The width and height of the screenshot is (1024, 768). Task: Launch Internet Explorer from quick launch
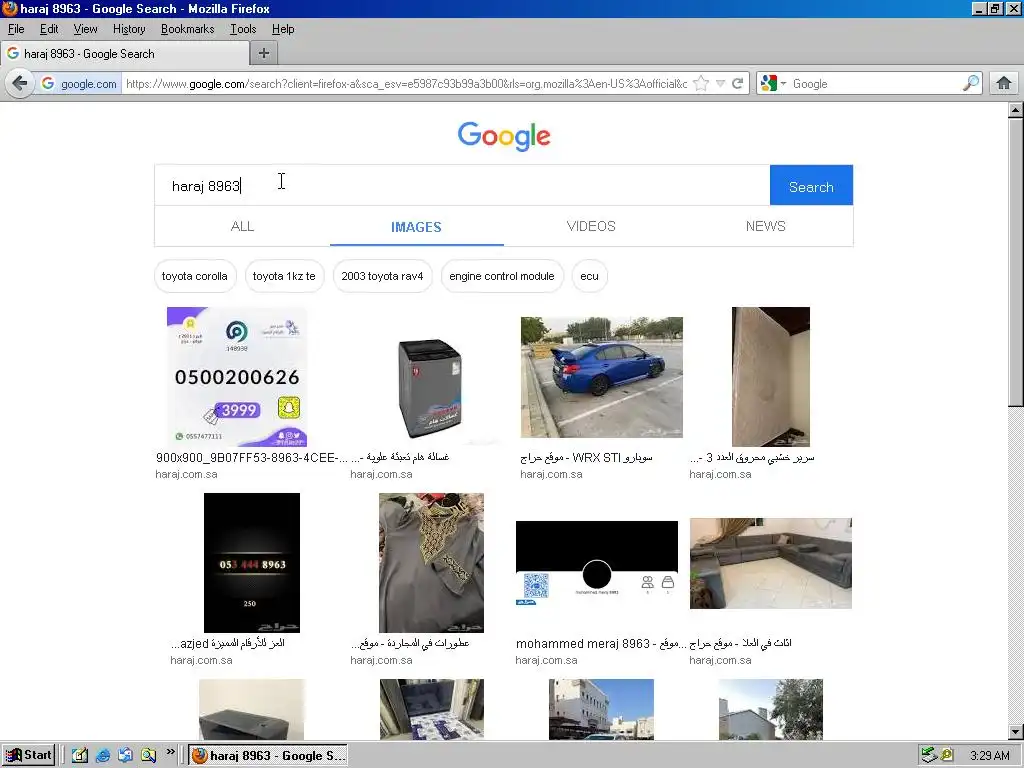[x=103, y=756]
